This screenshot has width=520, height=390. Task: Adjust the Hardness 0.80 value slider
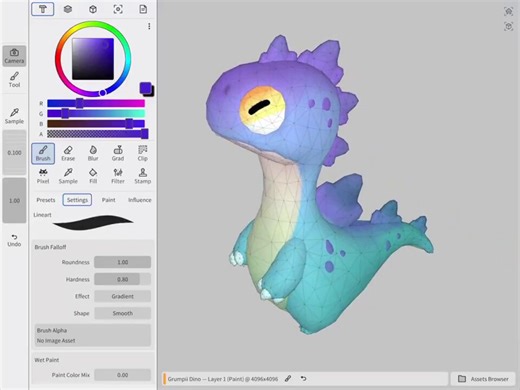click(x=122, y=279)
